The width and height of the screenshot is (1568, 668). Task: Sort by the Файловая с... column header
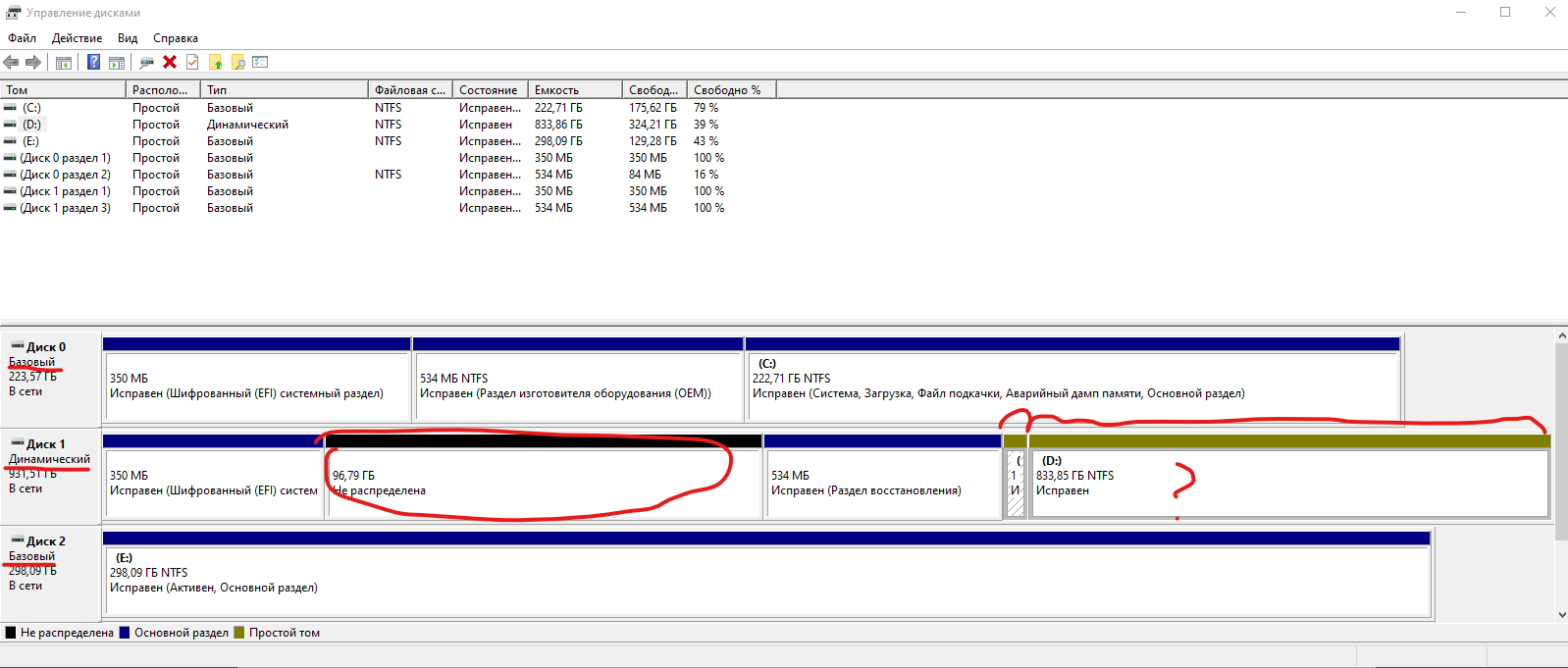point(410,89)
